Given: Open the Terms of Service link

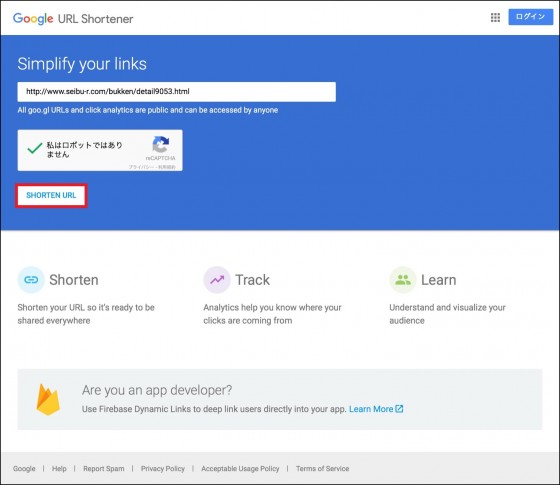Looking at the screenshot, I should click(322, 469).
